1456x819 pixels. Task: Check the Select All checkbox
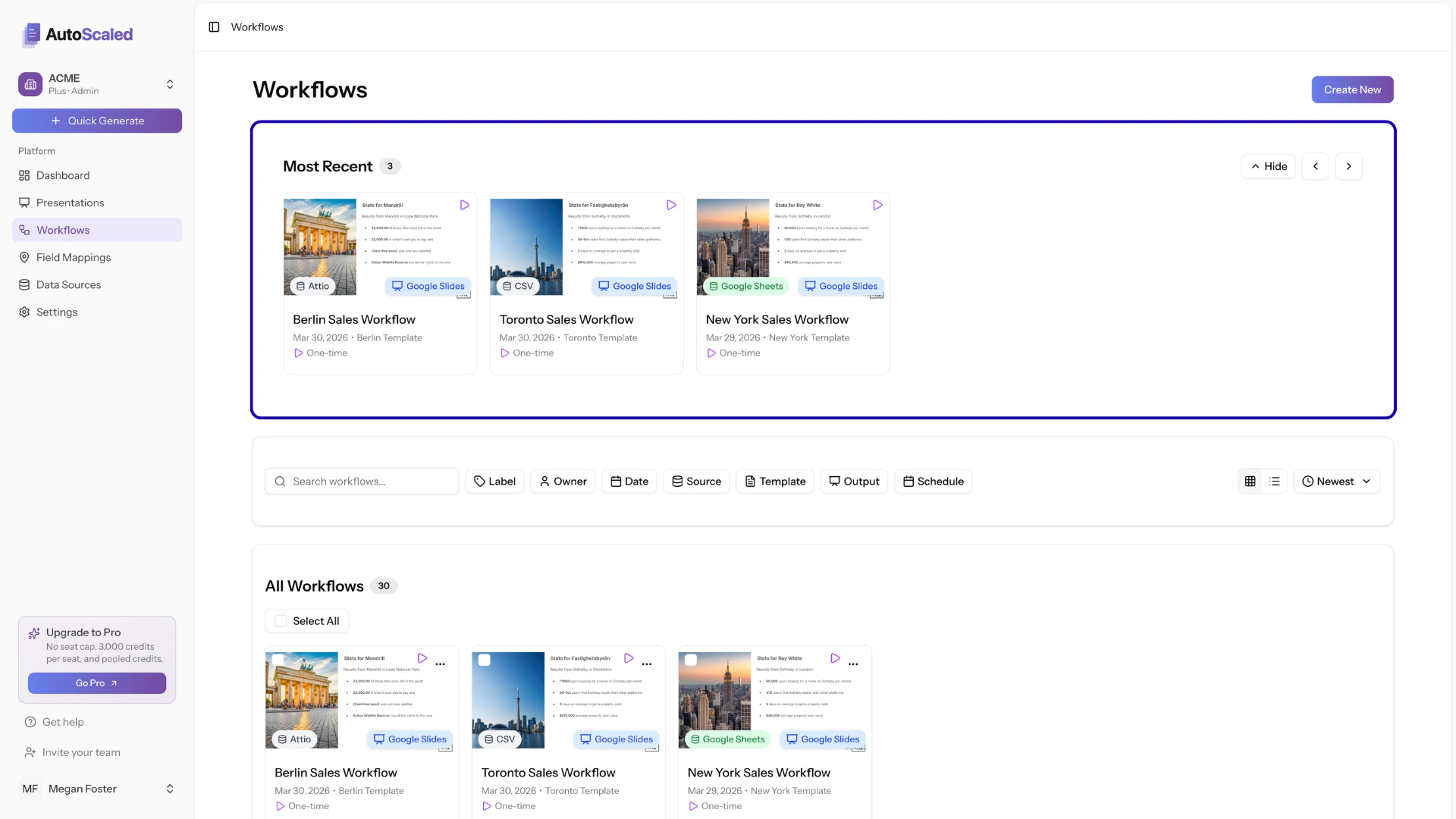[x=281, y=620]
